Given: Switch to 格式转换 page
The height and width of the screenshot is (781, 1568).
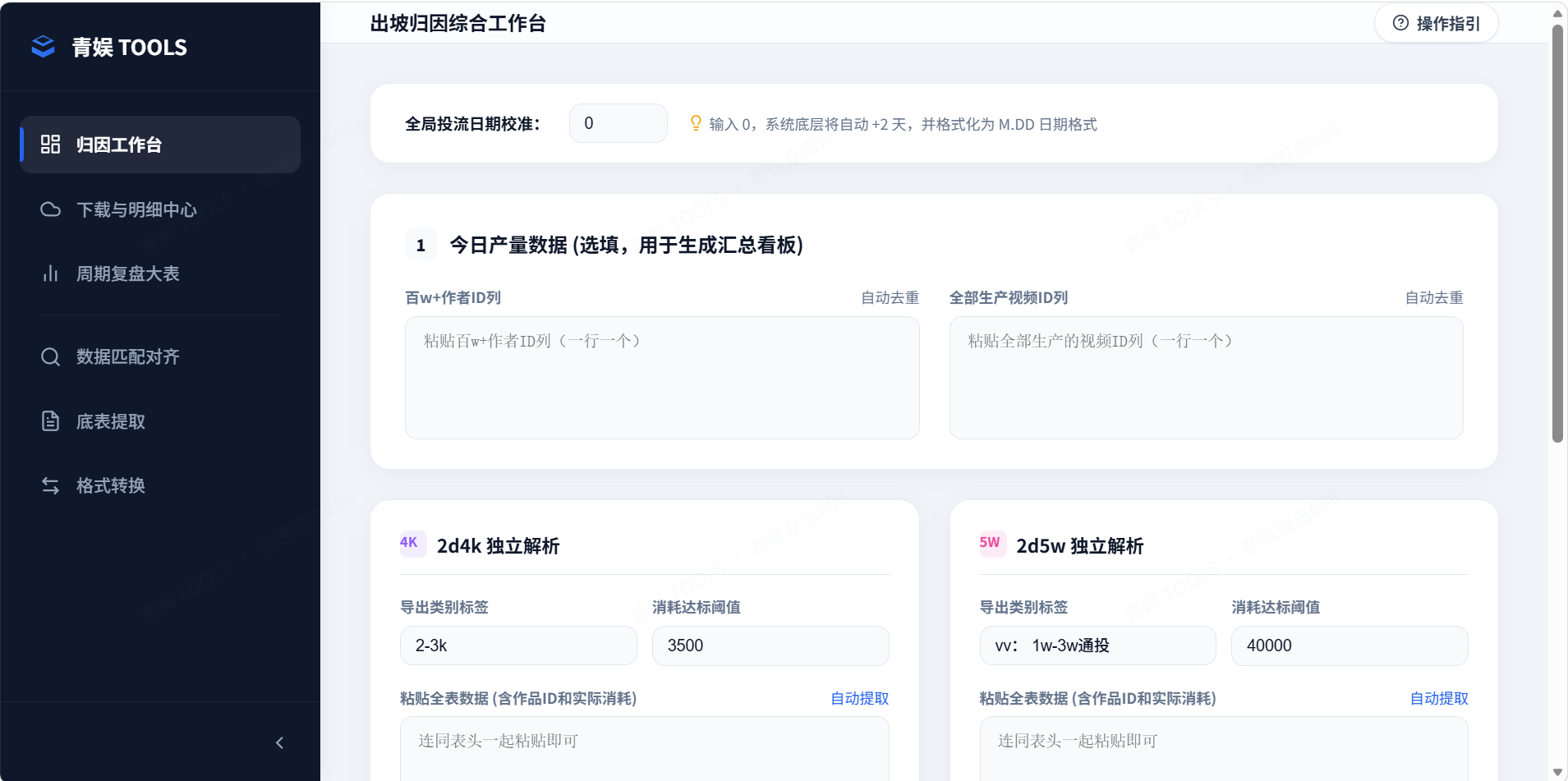Looking at the screenshot, I should click(160, 485).
